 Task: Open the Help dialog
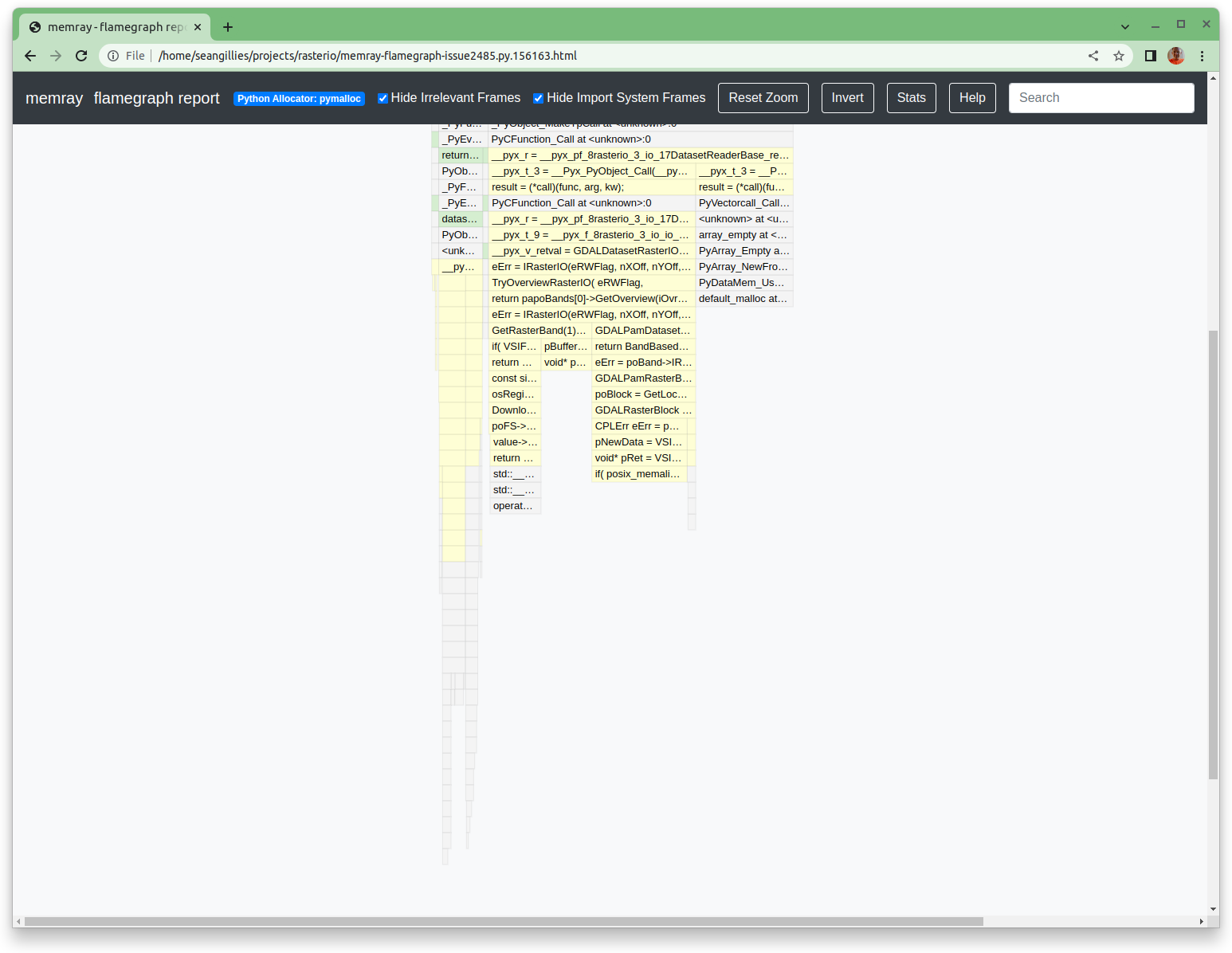[972, 97]
